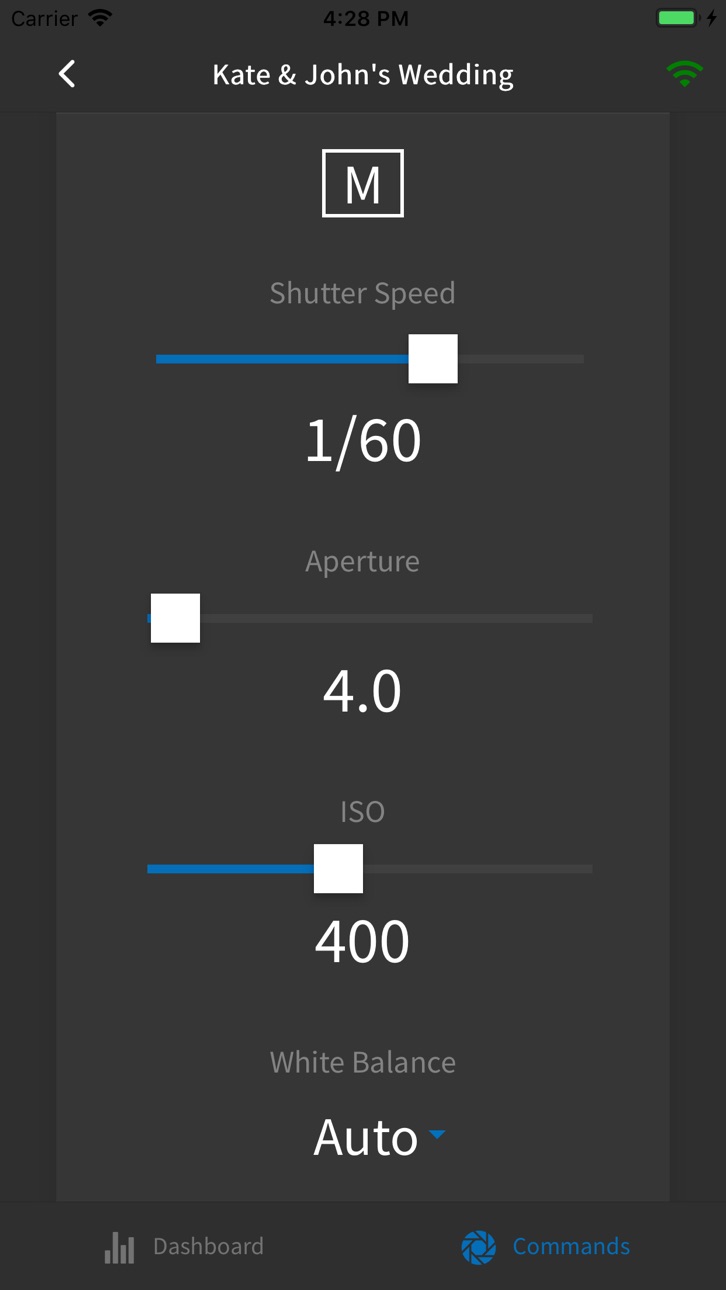The height and width of the screenshot is (1290, 726).
Task: Click the Shutter Speed slider handle
Action: 433,359
